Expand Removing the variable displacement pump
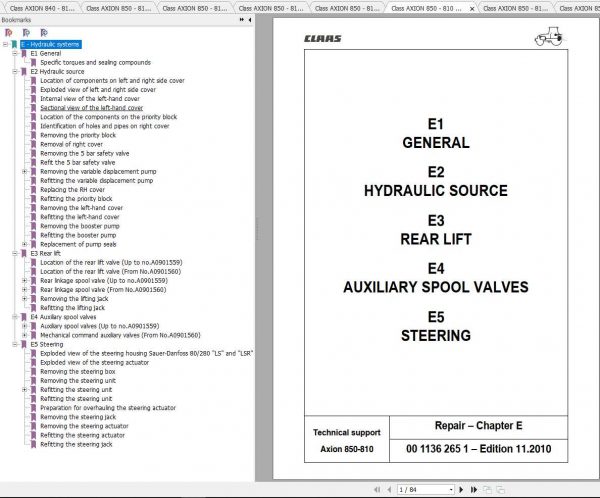Image resolution: width=600 pixels, height=498 pixels. [24, 171]
